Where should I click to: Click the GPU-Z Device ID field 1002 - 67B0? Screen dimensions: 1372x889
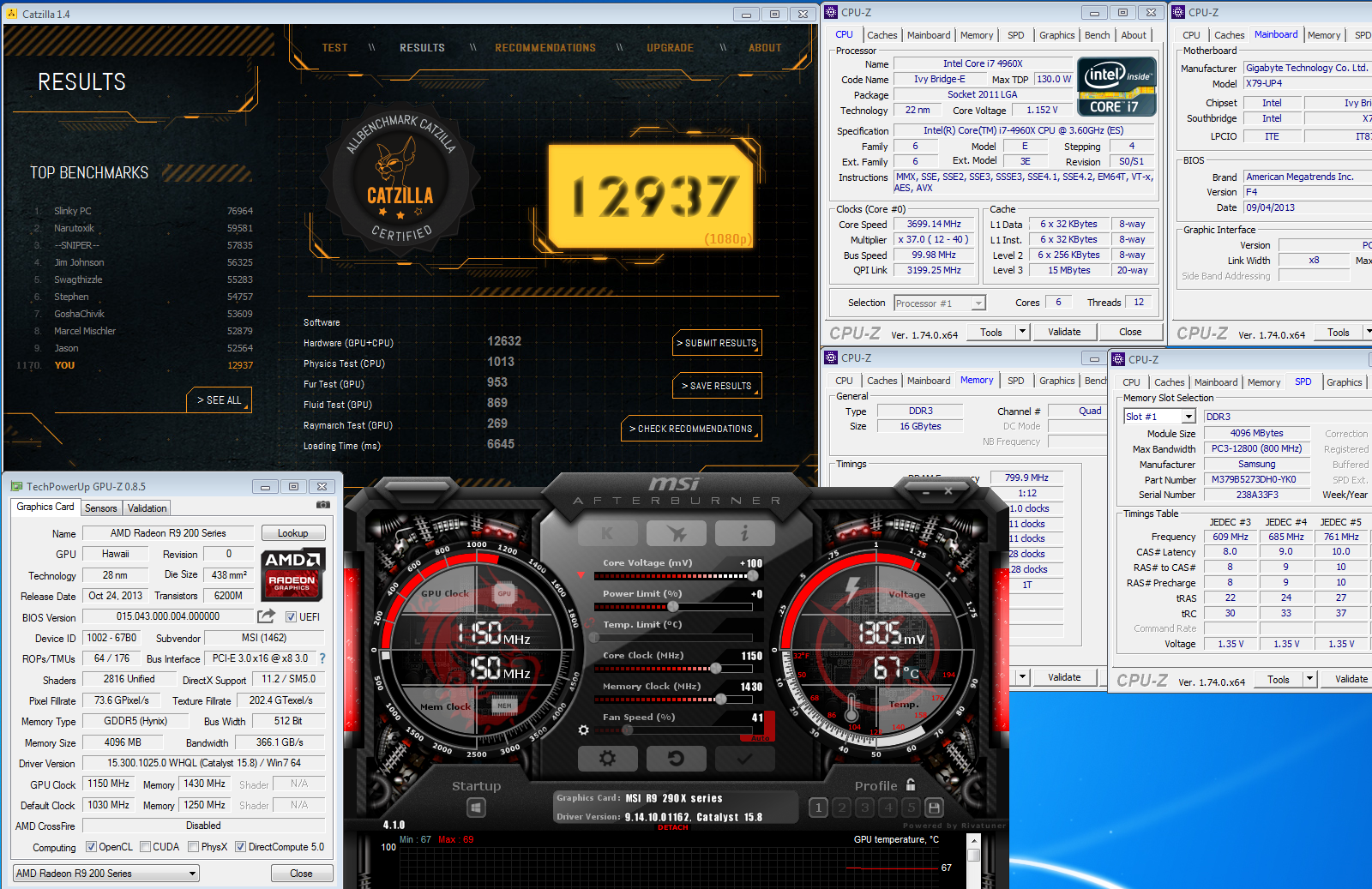tap(112, 638)
